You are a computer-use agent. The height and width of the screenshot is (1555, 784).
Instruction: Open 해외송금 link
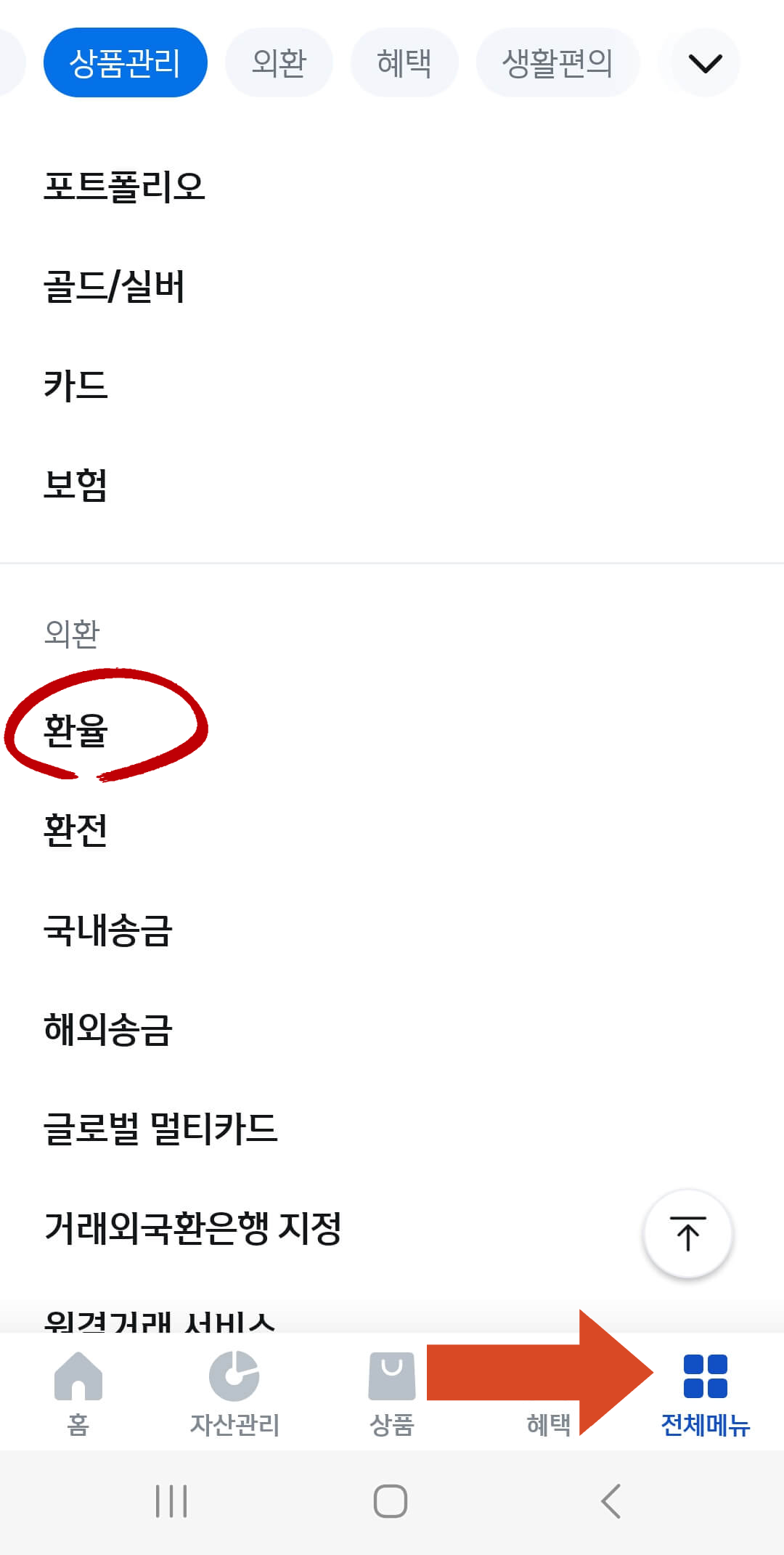pyautogui.click(x=106, y=1031)
